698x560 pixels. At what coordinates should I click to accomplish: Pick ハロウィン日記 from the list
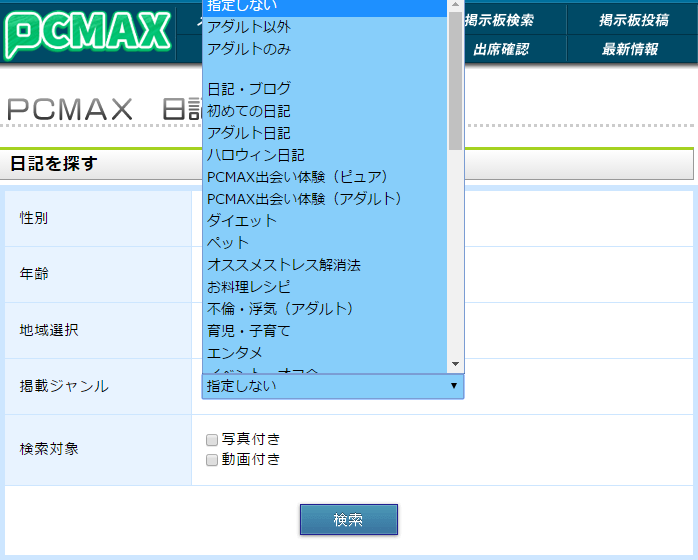(x=325, y=155)
